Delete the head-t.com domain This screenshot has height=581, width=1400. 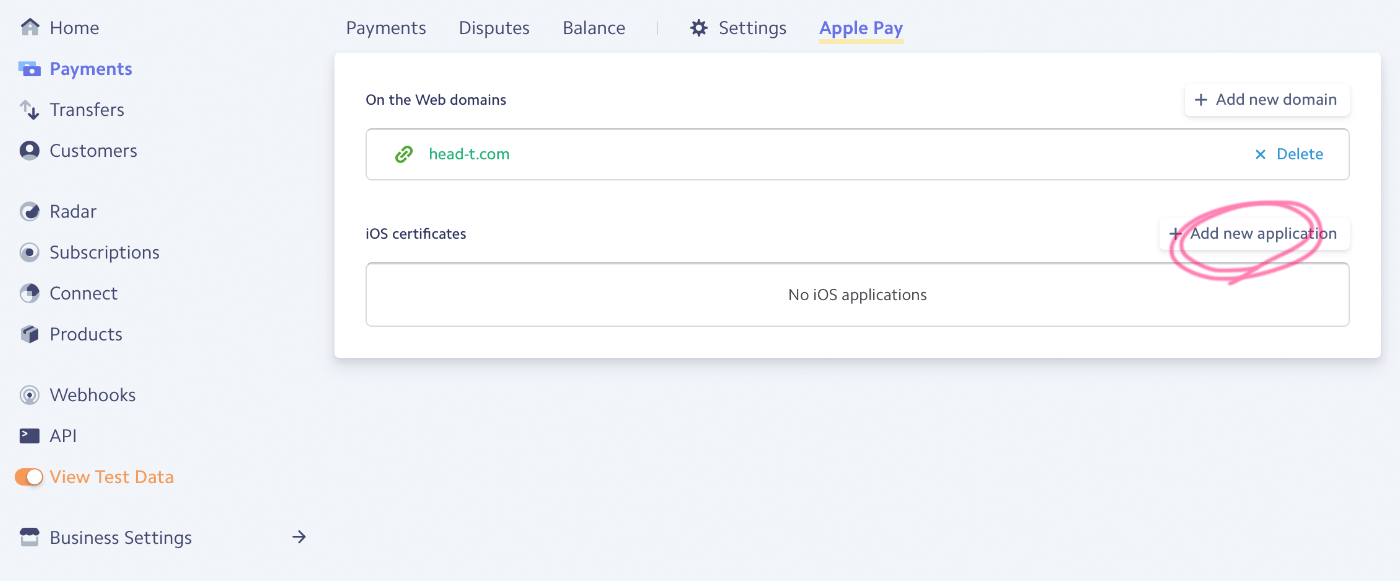1289,154
